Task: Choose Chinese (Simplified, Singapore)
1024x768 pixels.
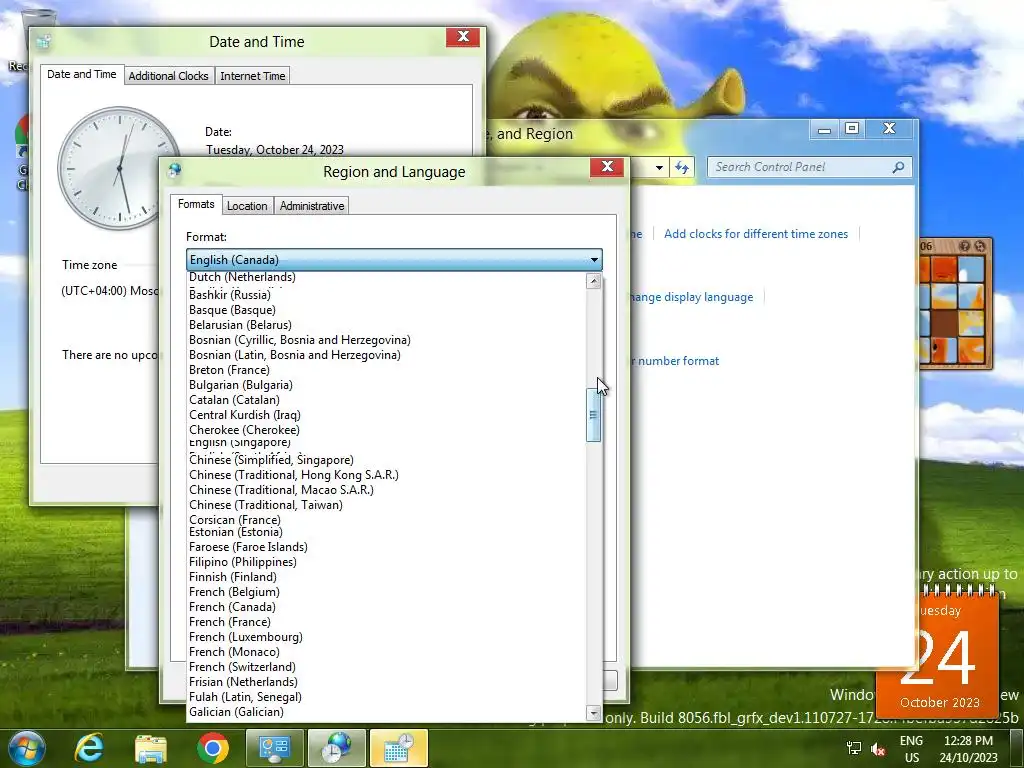Action: coord(271,460)
